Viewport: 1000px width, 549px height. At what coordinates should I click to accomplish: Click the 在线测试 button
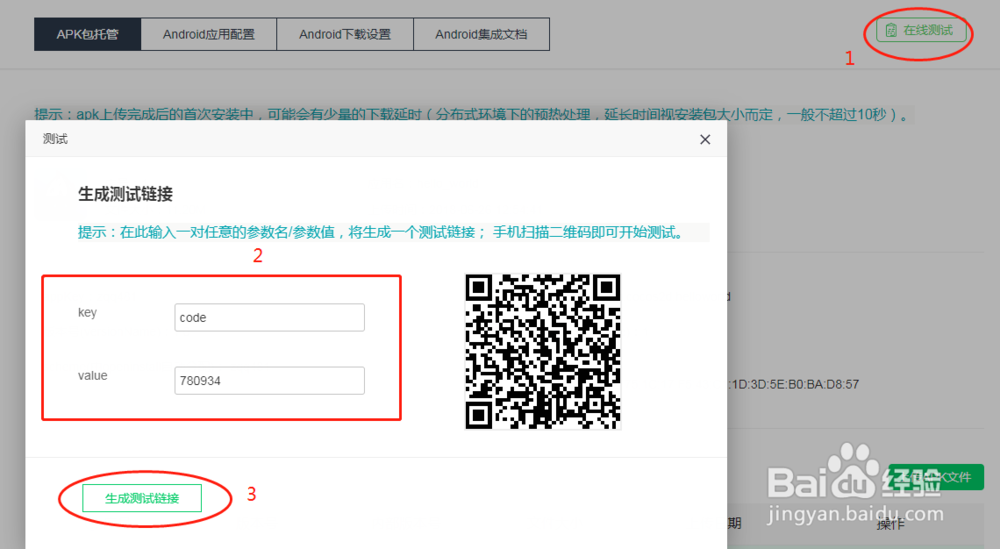[921, 31]
